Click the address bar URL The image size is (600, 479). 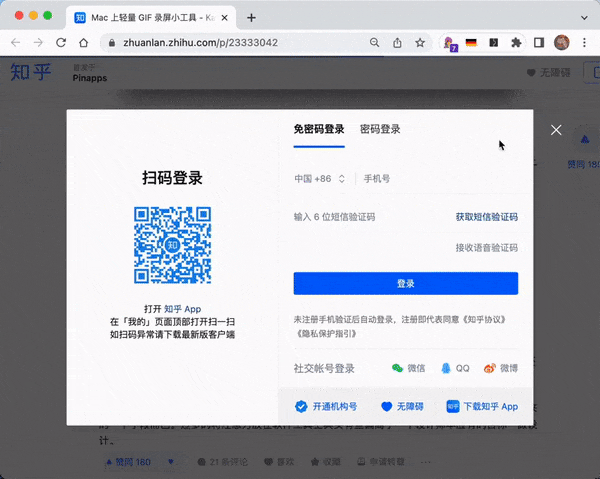[x=201, y=42]
